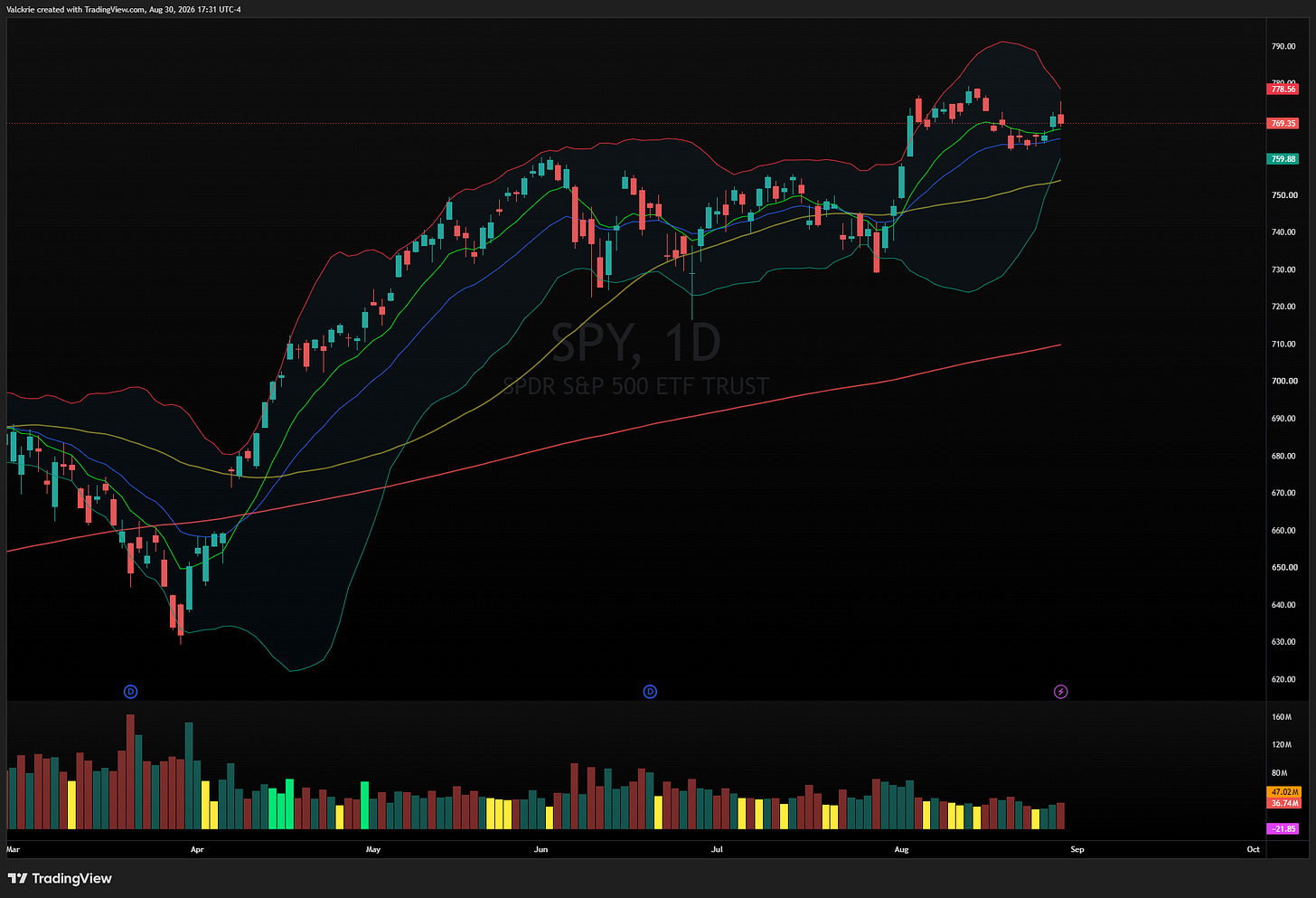This screenshot has width=1316, height=898.
Task: Click the dividend D marker in late June
Action: [x=650, y=692]
